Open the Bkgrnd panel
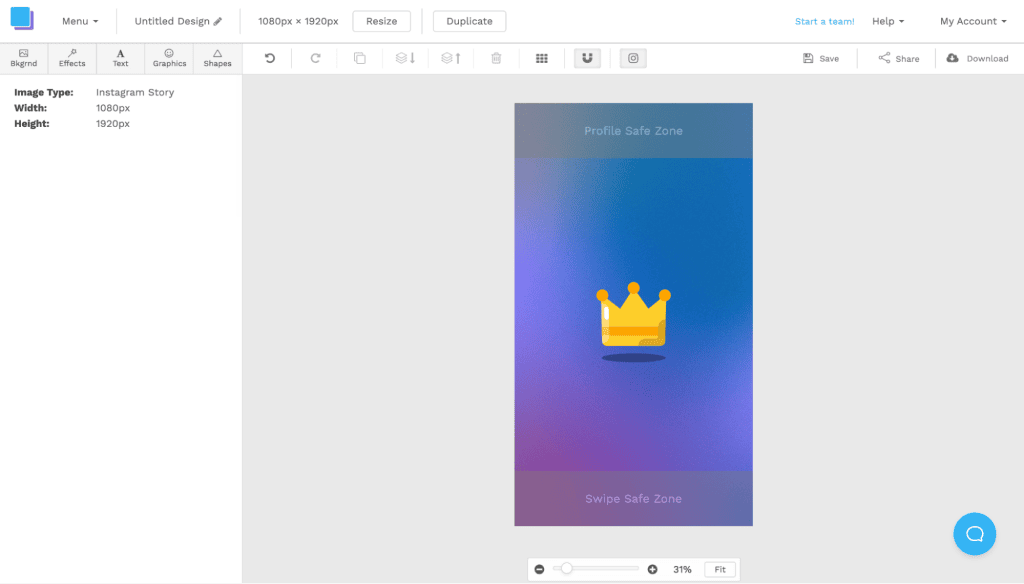Viewport: 1024px width, 584px height. (24, 58)
